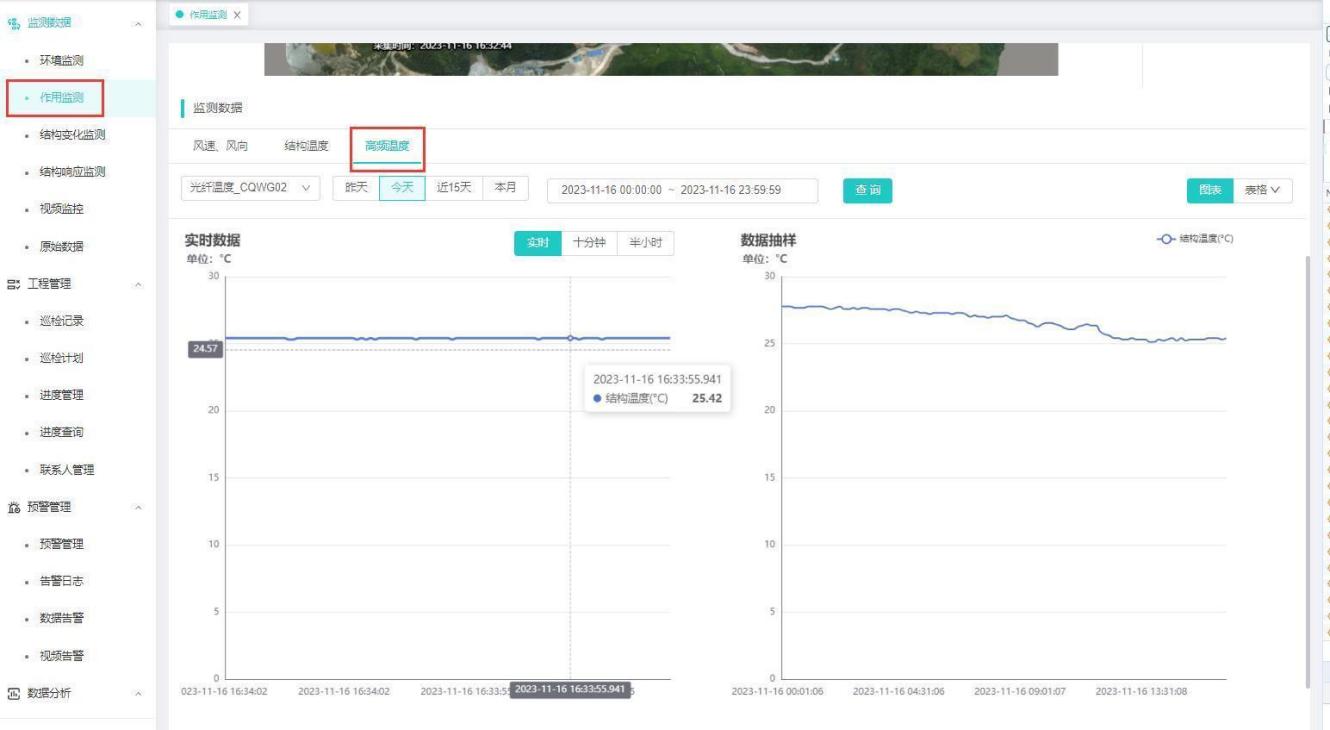
Task: Toggle the 结构温度 legend marker on the chart
Action: coord(1165,239)
